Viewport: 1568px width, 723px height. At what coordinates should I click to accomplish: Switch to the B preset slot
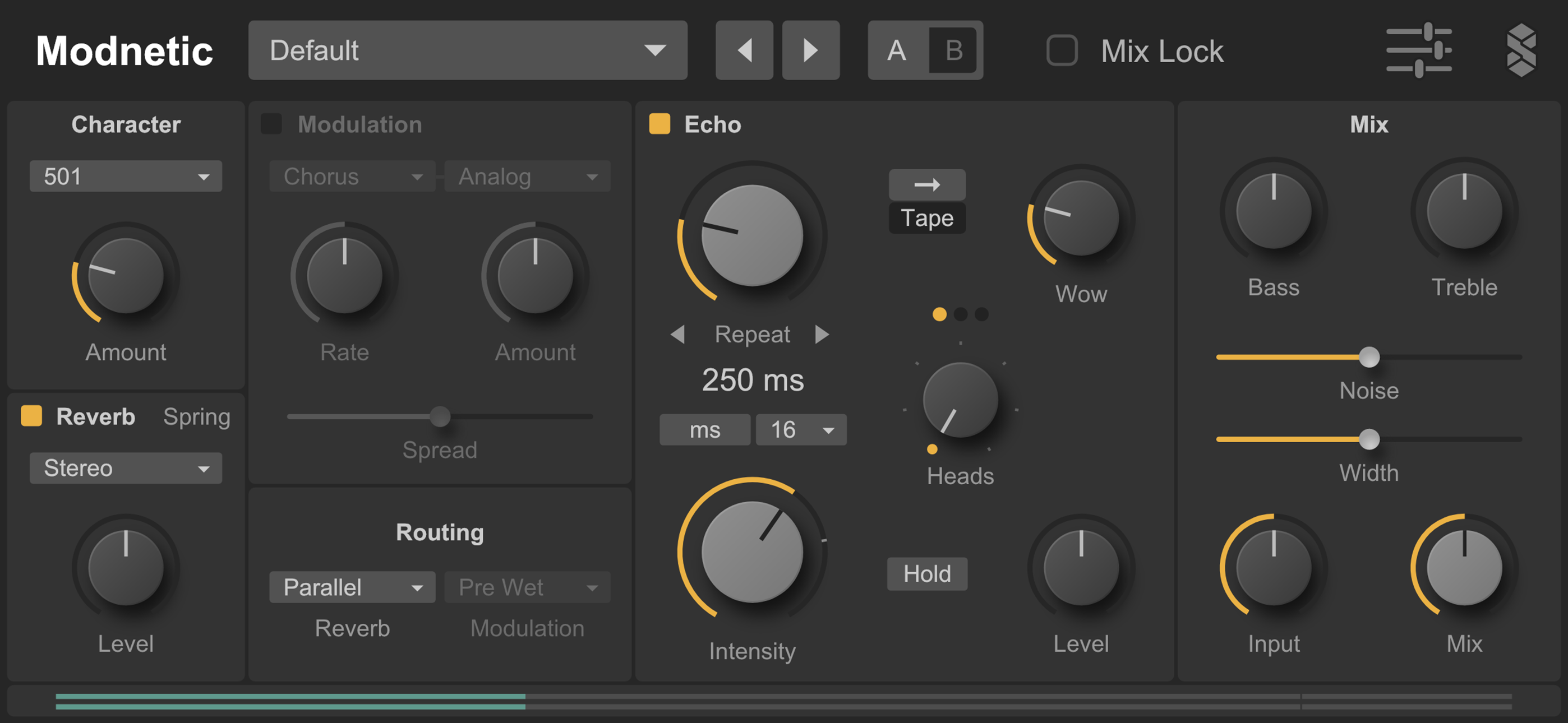click(953, 50)
